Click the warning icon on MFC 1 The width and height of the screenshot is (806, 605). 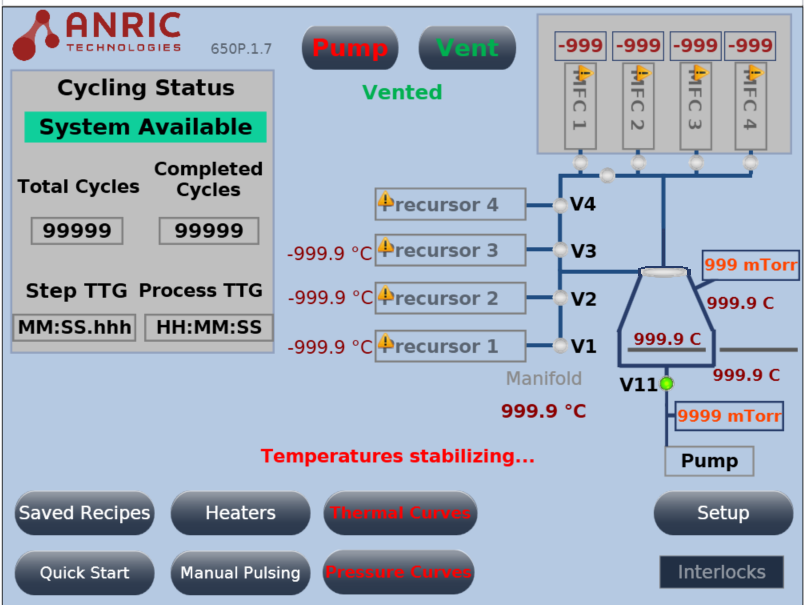point(585,73)
